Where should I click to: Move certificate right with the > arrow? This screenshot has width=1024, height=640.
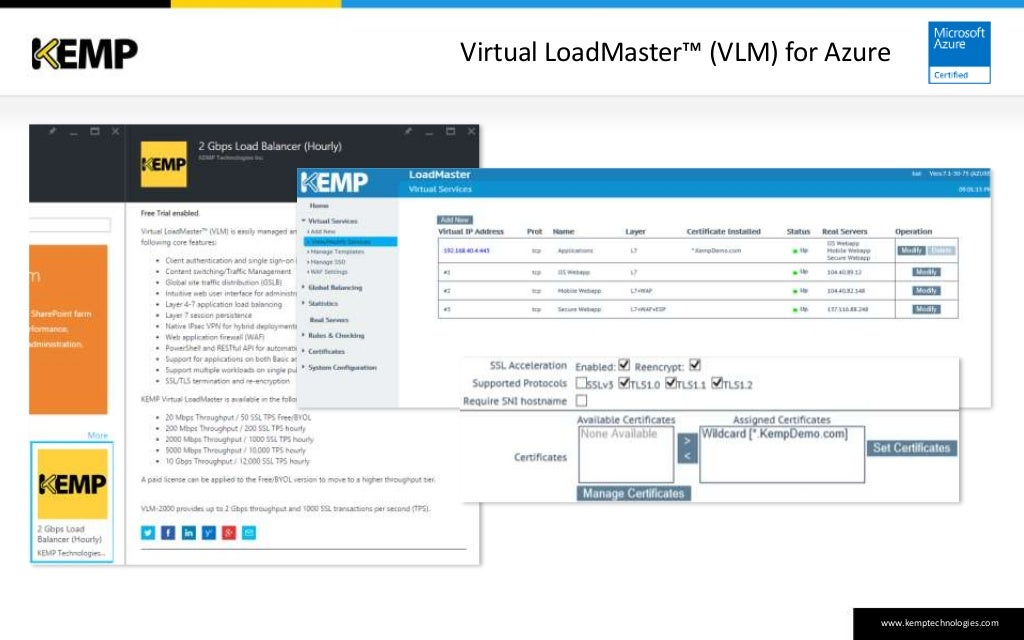pos(686,441)
